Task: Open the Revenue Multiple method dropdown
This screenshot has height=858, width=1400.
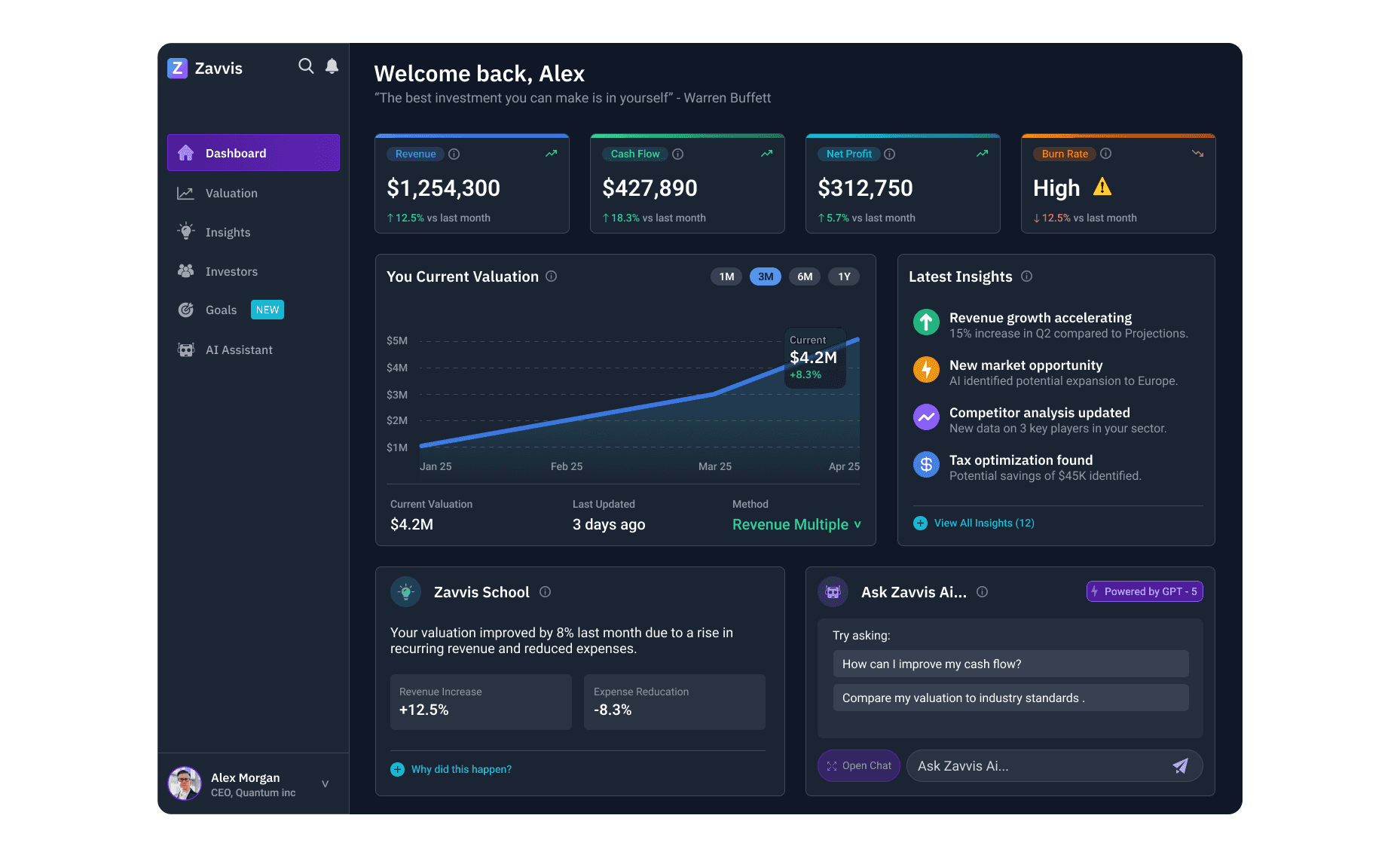Action: [x=796, y=524]
